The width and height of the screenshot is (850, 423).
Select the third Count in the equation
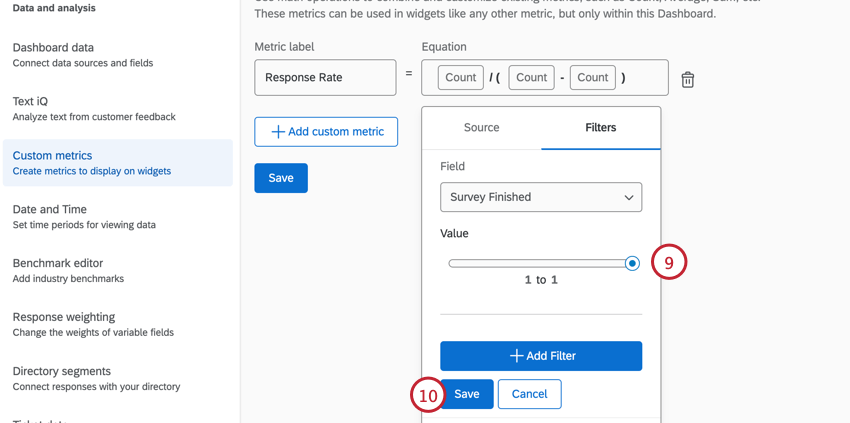[592, 78]
